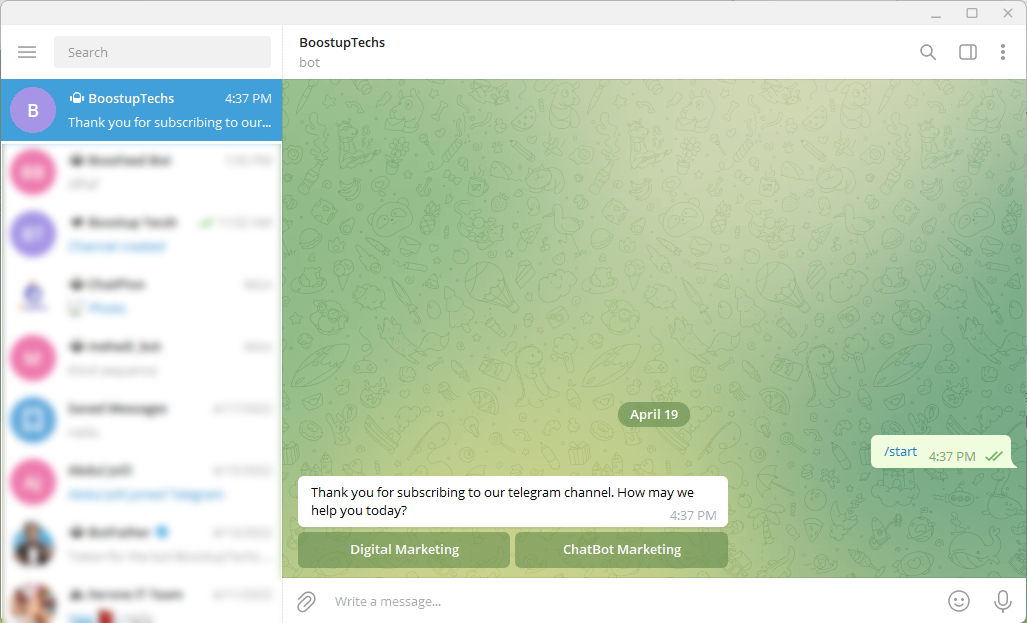
Task: Select the BoostupTechs chat in the list
Action: click(141, 110)
